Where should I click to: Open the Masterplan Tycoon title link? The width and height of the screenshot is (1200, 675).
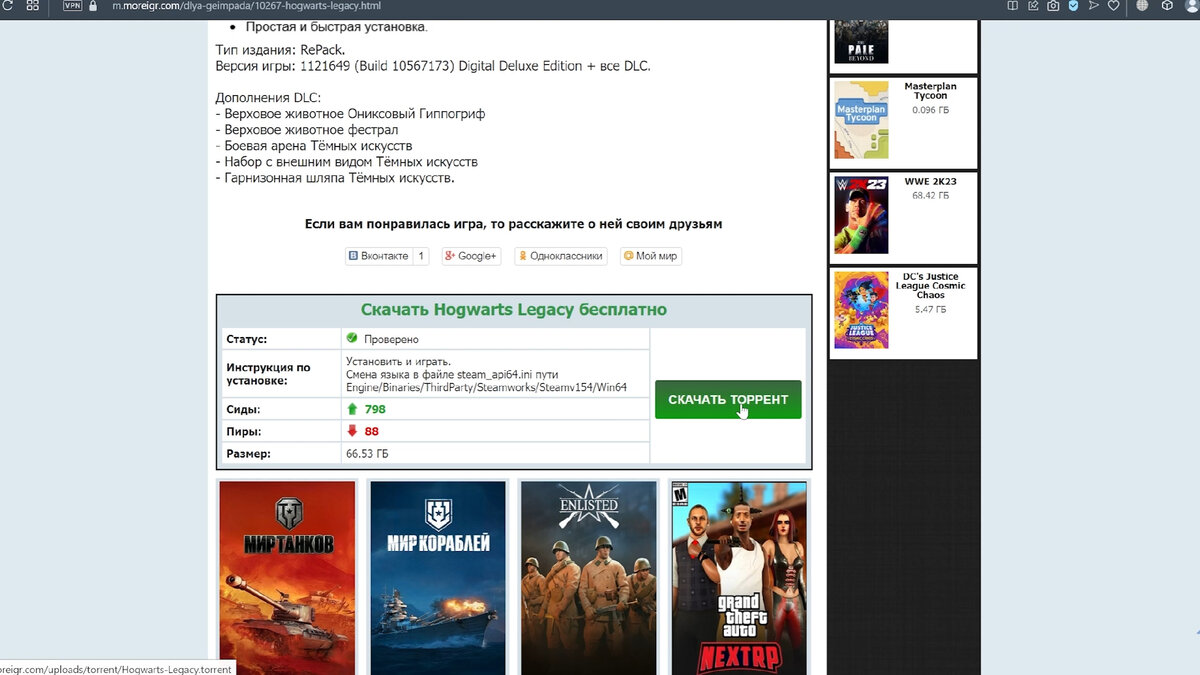pos(930,91)
